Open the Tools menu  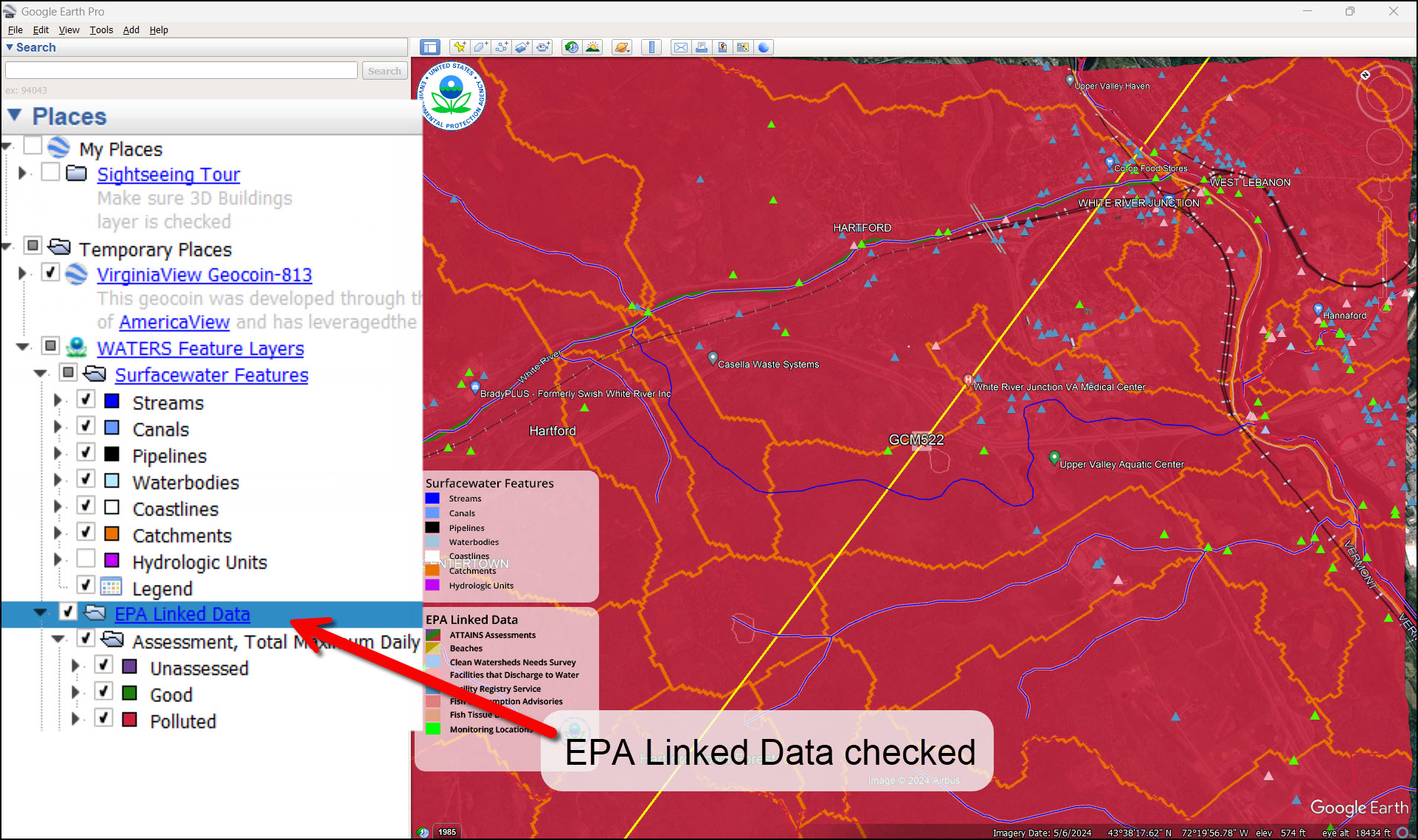click(101, 29)
